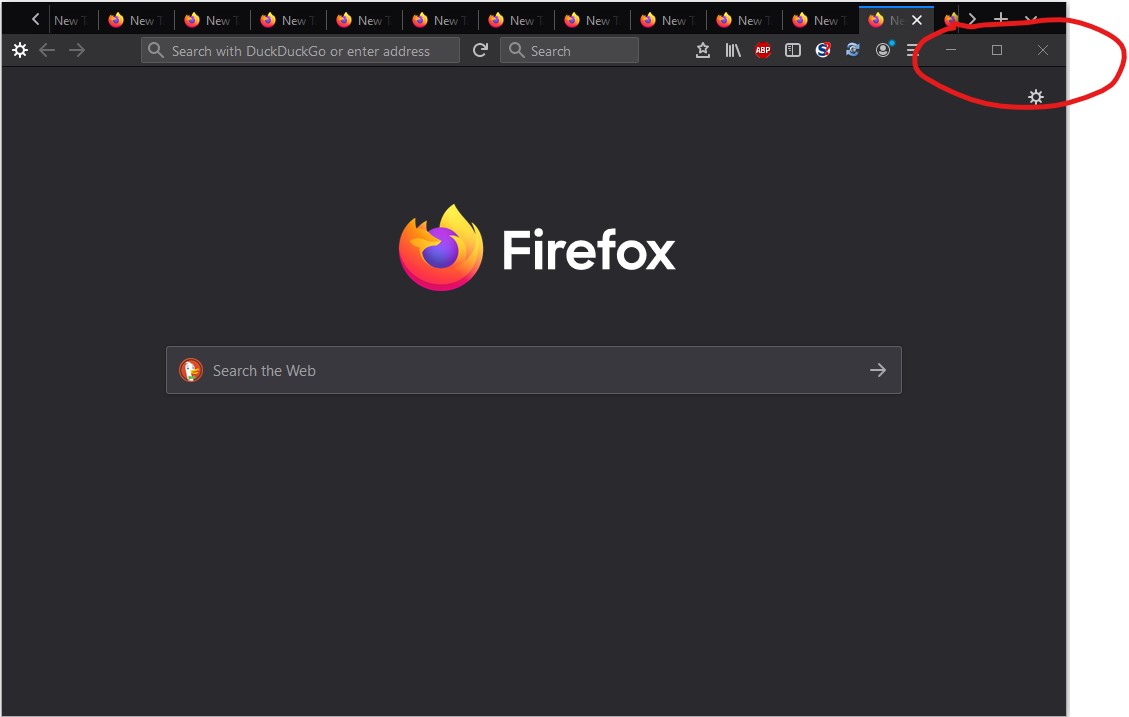Open a new tab with the plus button
The image size is (1129, 717).
(x=1001, y=19)
